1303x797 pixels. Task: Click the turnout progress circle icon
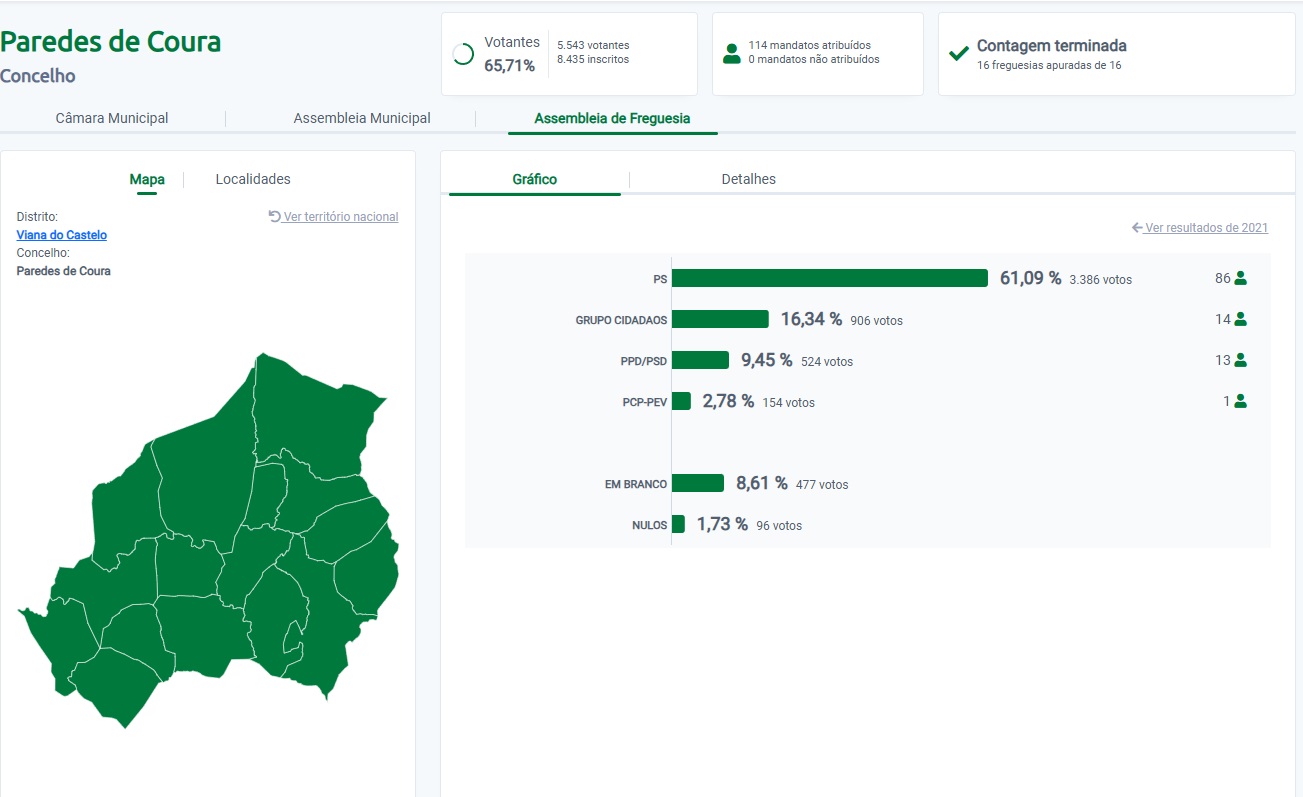coord(463,54)
